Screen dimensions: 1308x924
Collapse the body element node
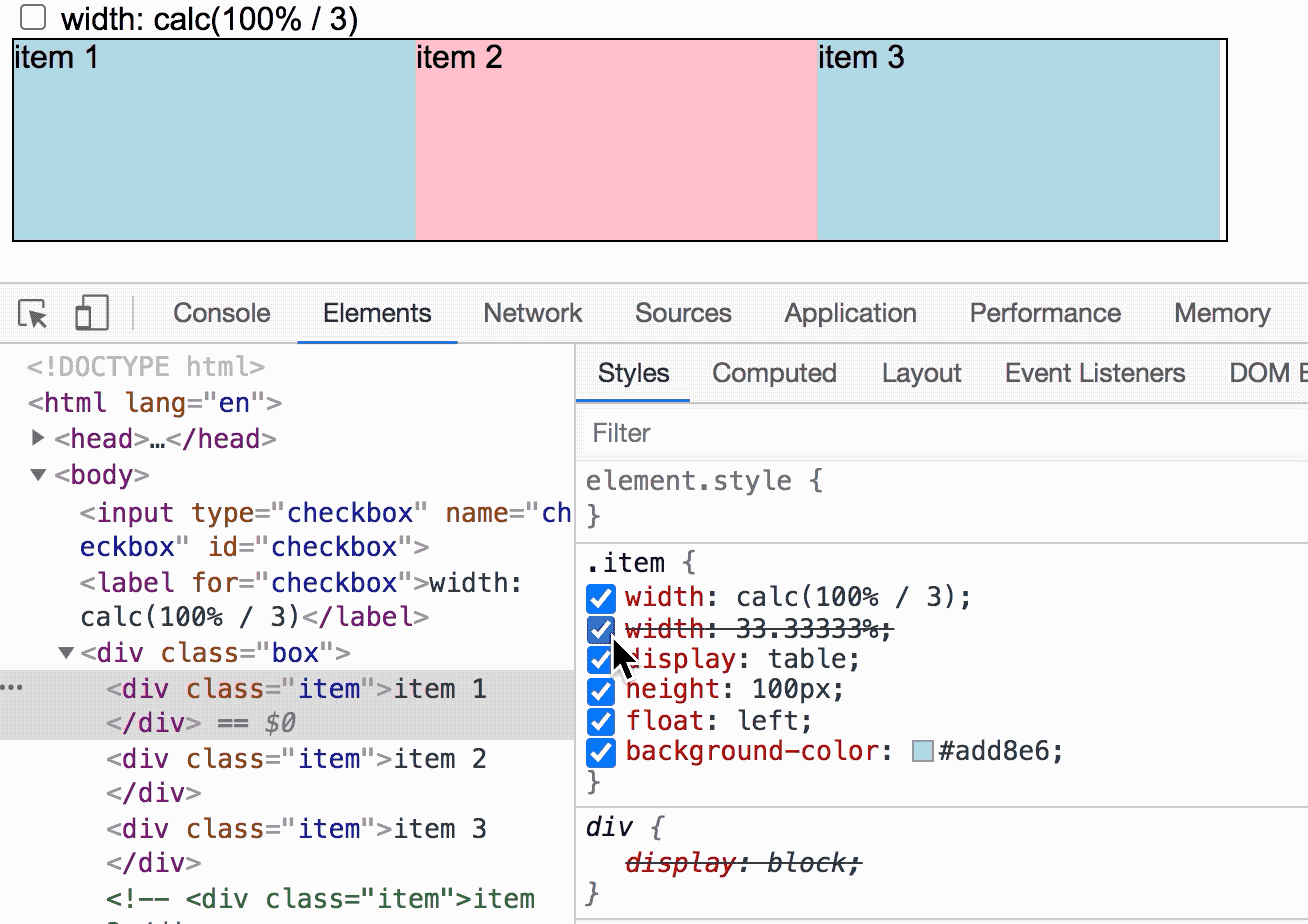tap(39, 475)
